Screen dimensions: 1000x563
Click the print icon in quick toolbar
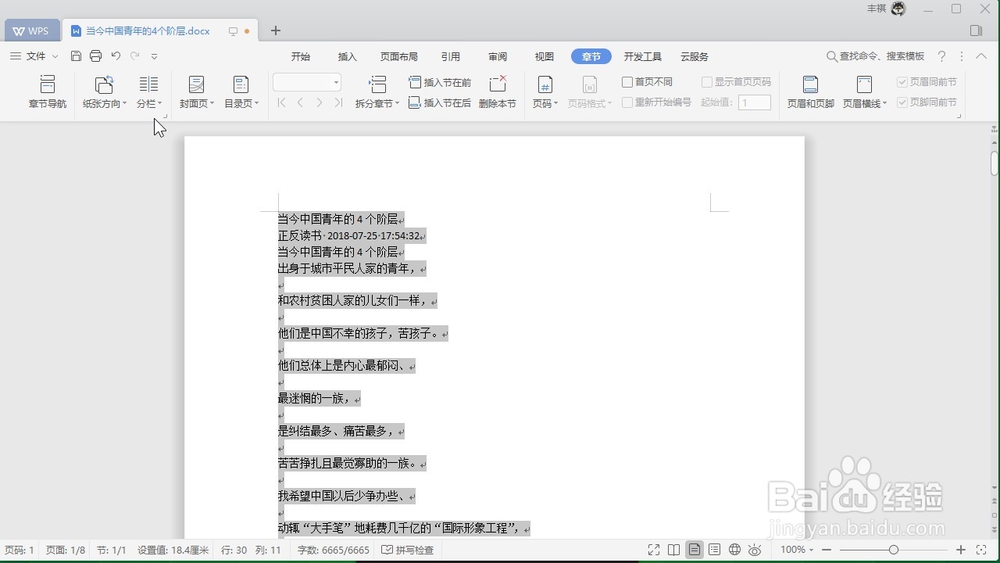pos(96,56)
